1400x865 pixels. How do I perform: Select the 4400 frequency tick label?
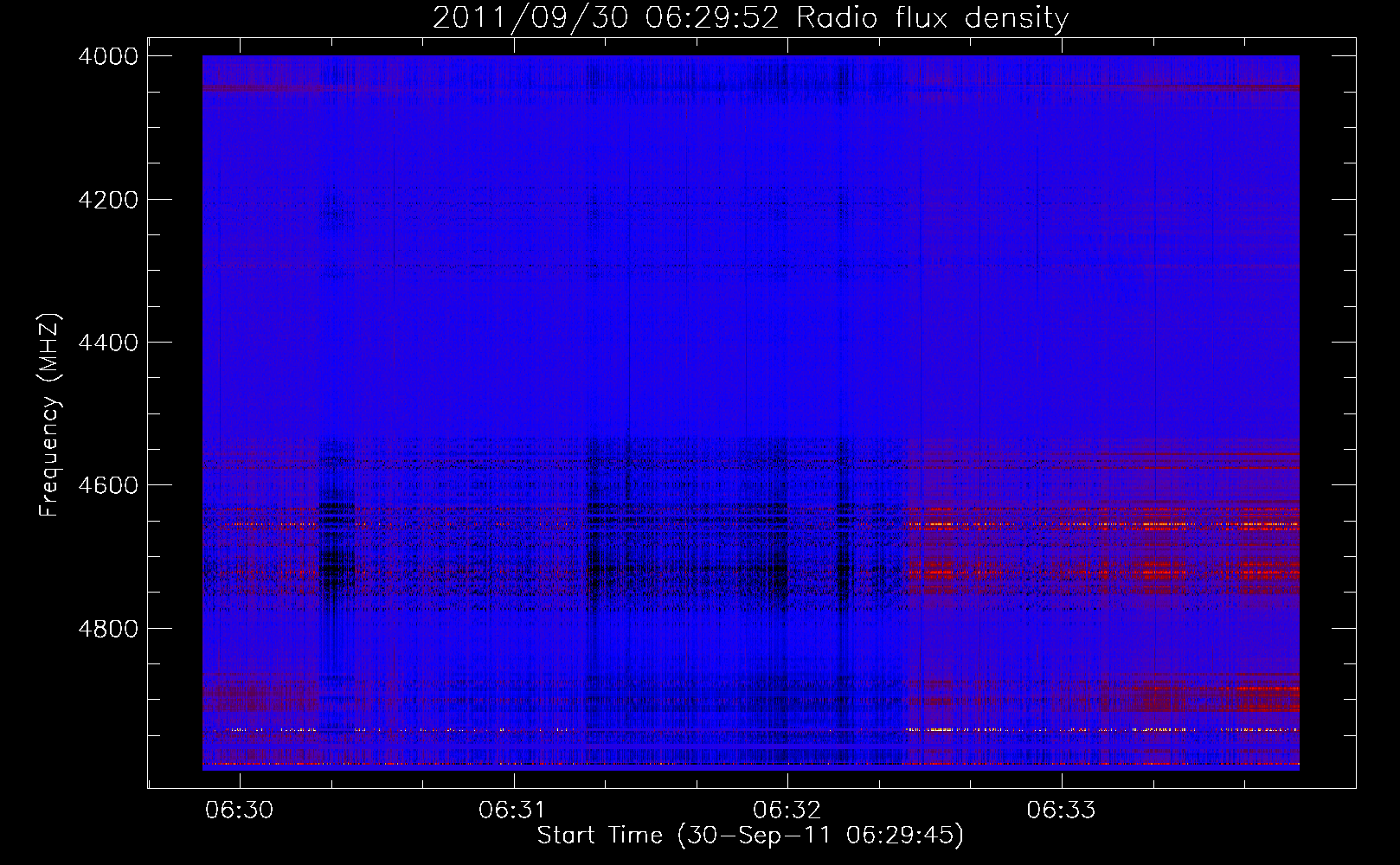108,343
